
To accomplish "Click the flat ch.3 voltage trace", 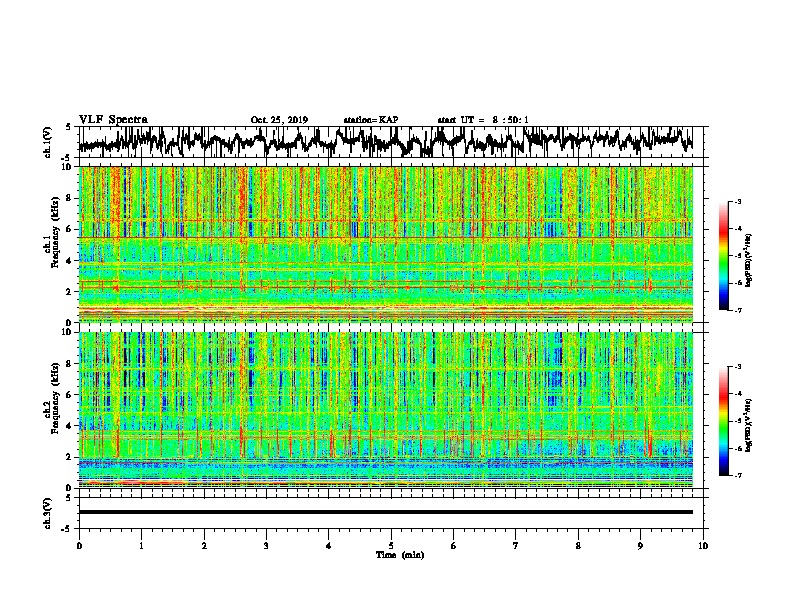I will click(x=385, y=512).
